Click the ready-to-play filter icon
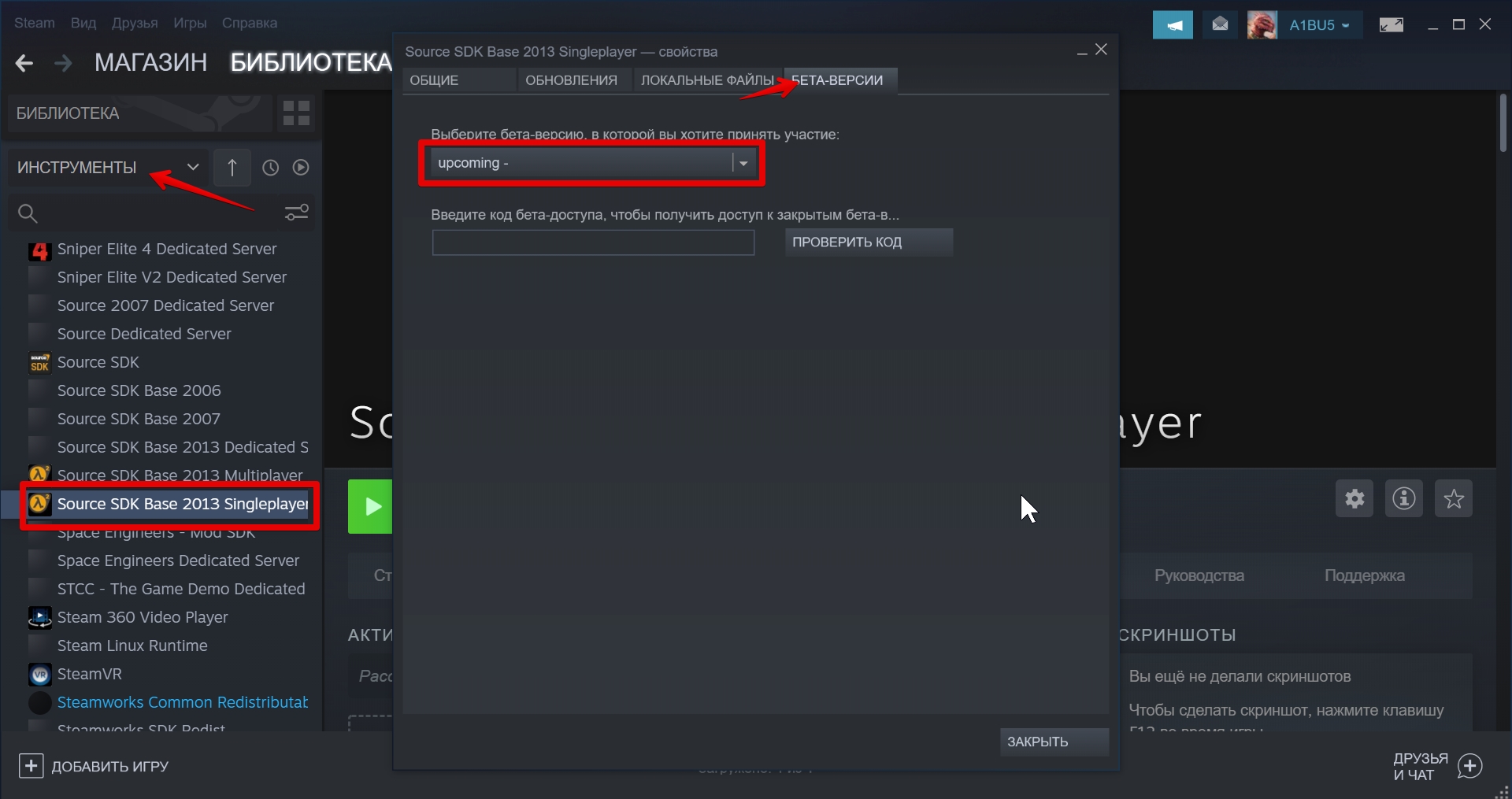The image size is (1512, 799). (x=301, y=168)
